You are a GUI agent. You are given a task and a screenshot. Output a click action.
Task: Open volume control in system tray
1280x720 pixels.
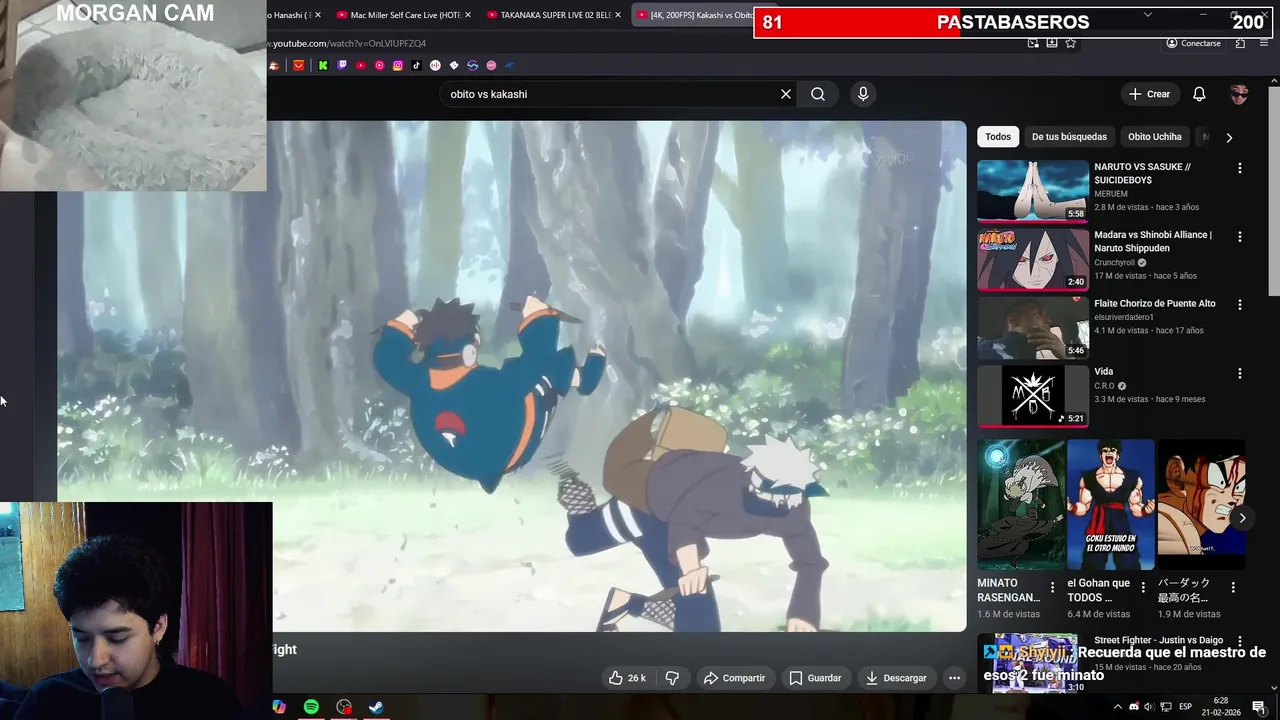point(1149,707)
